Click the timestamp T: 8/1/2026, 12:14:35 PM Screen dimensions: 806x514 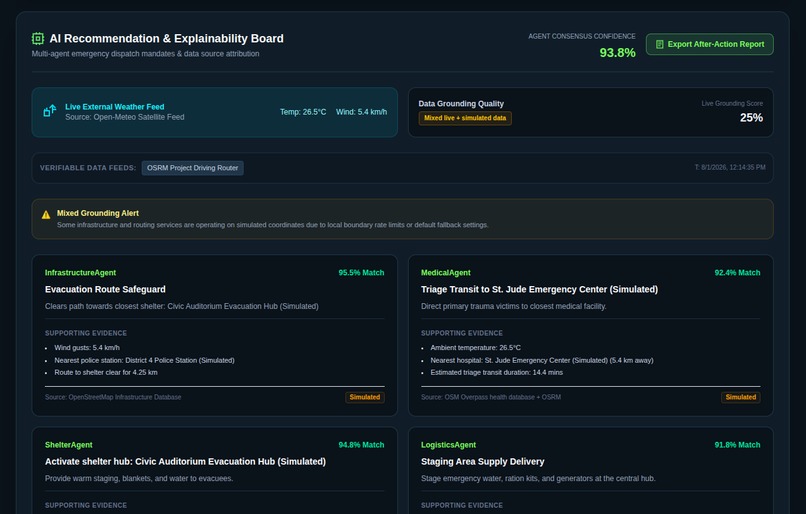pyautogui.click(x=730, y=168)
